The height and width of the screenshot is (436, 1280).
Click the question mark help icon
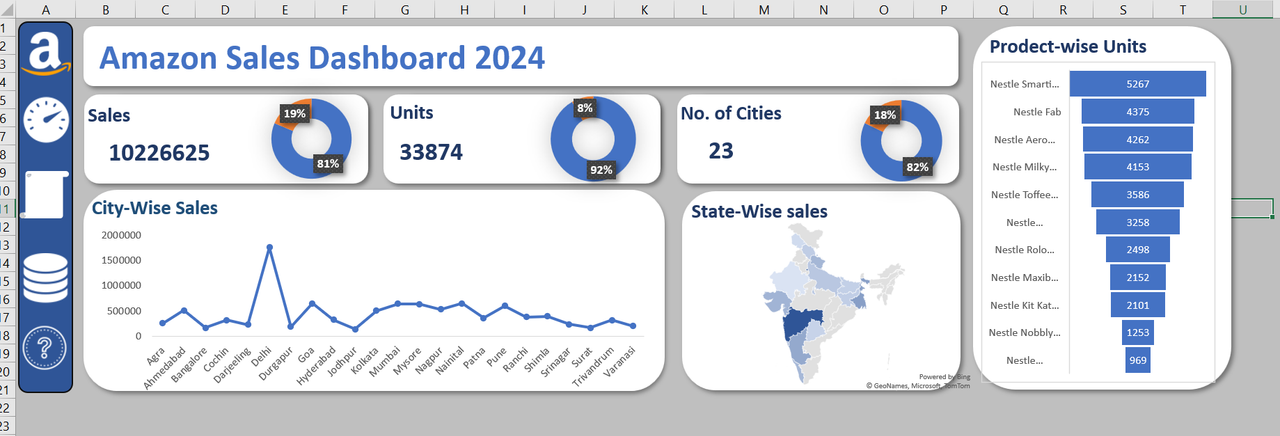coord(45,349)
